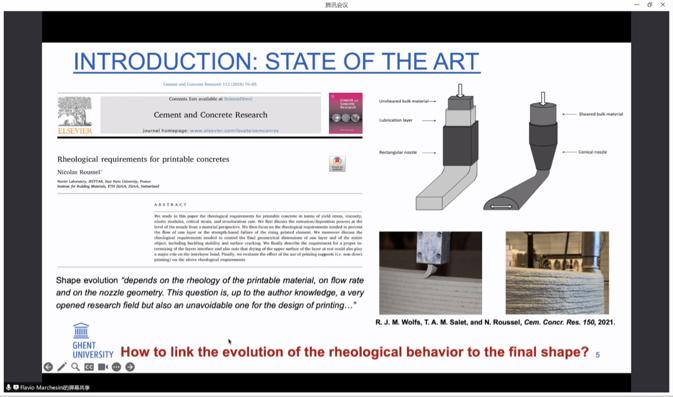Click the check for updates badge

(337, 164)
